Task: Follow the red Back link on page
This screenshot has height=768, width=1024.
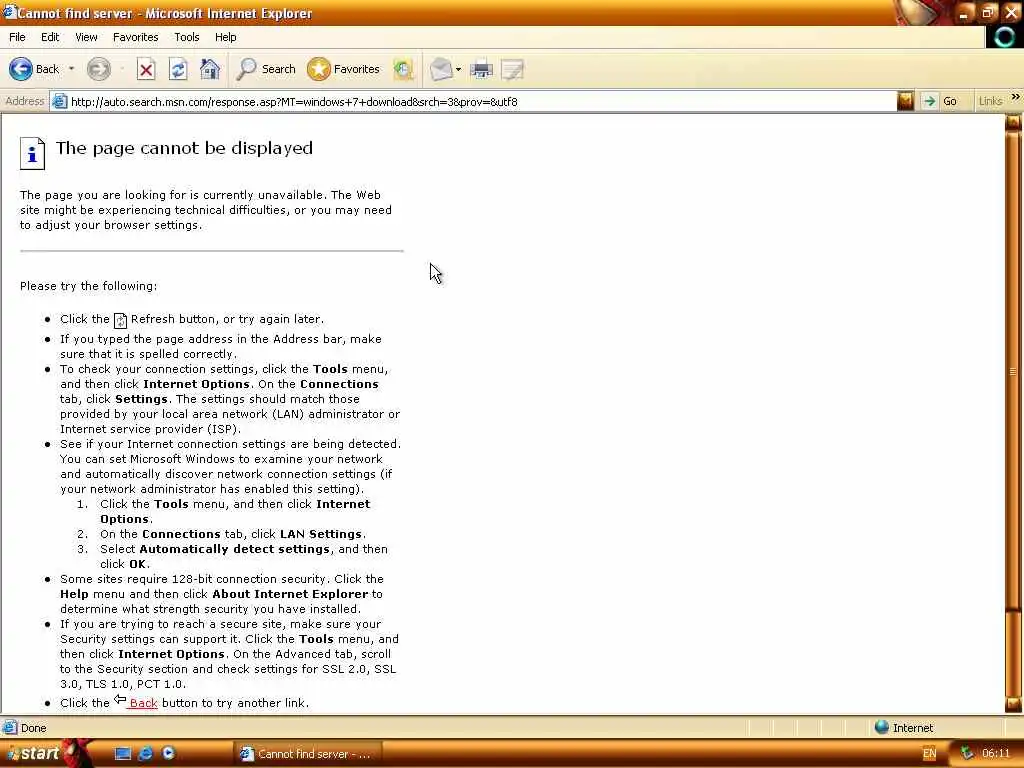Action: pos(143,703)
